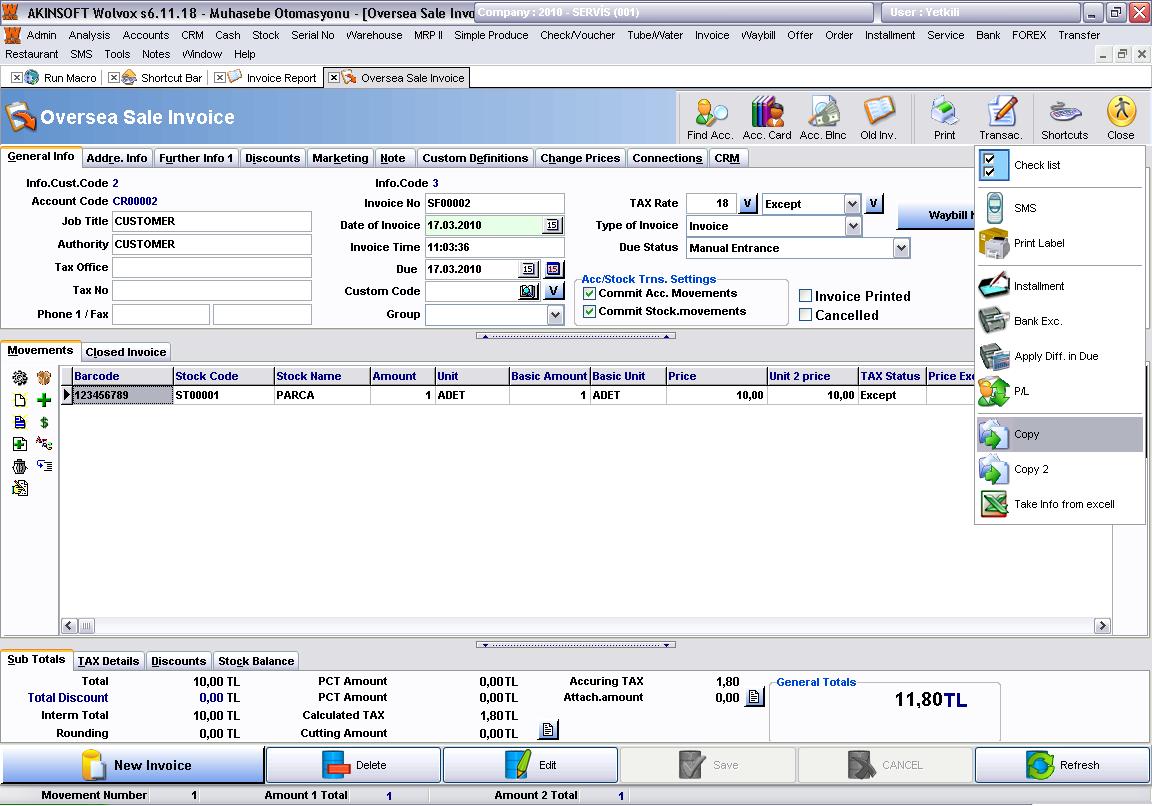Open the Old Inv. toolbar icon
This screenshot has height=806, width=1152.
(x=878, y=118)
